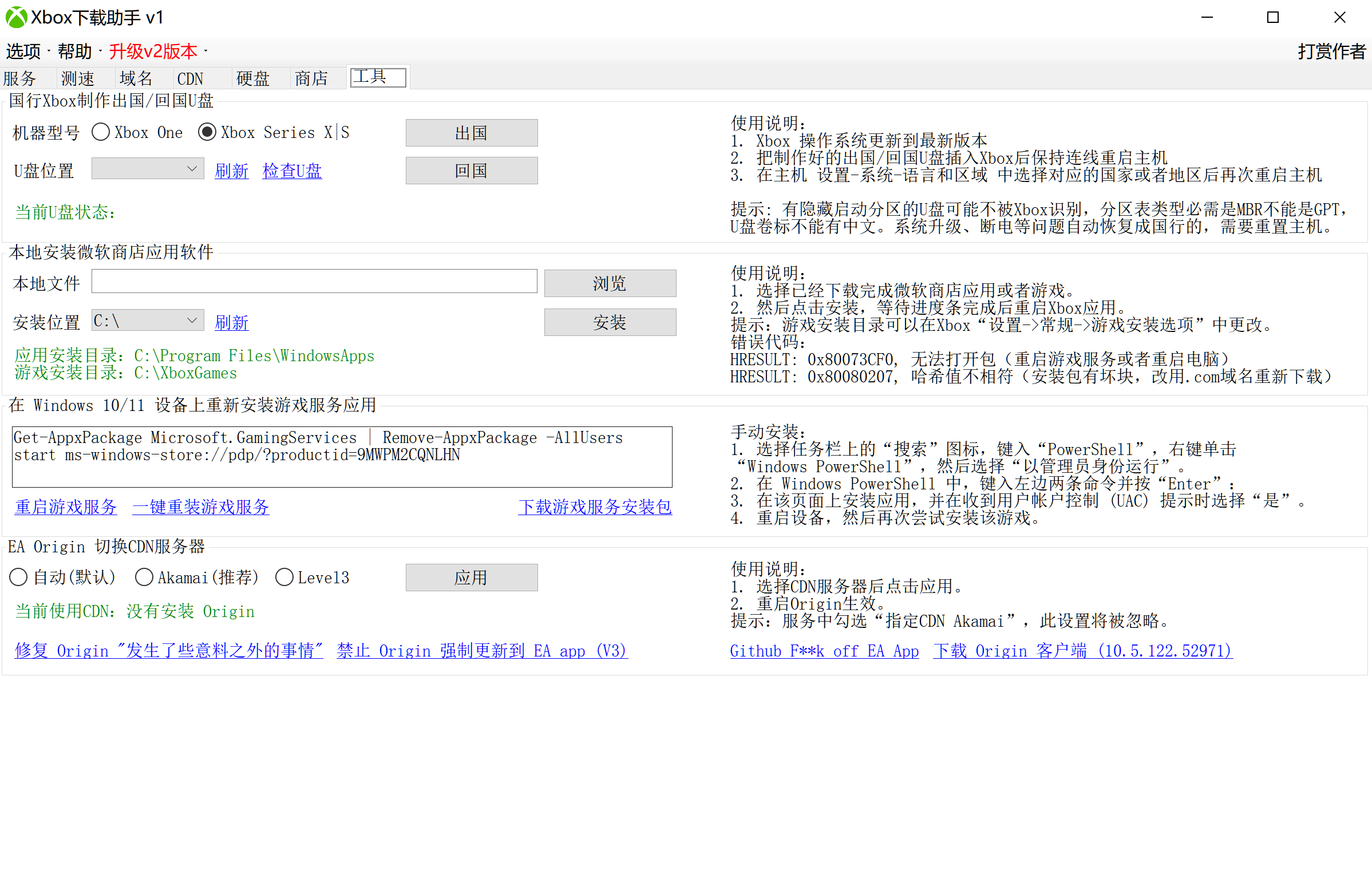
Task: Open Github F**k off EA App link
Action: (824, 651)
